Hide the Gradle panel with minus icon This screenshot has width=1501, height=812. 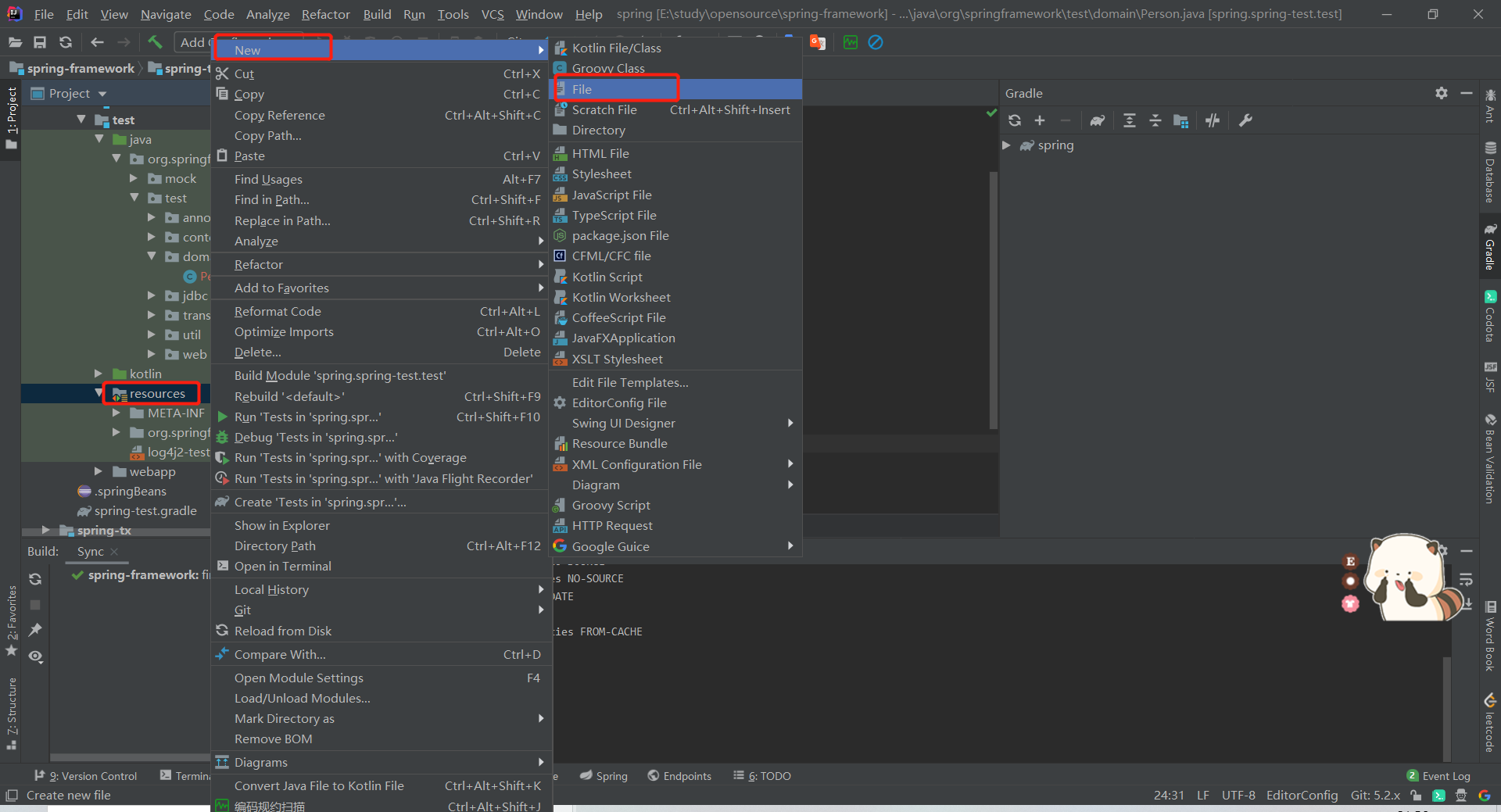pyautogui.click(x=1467, y=93)
